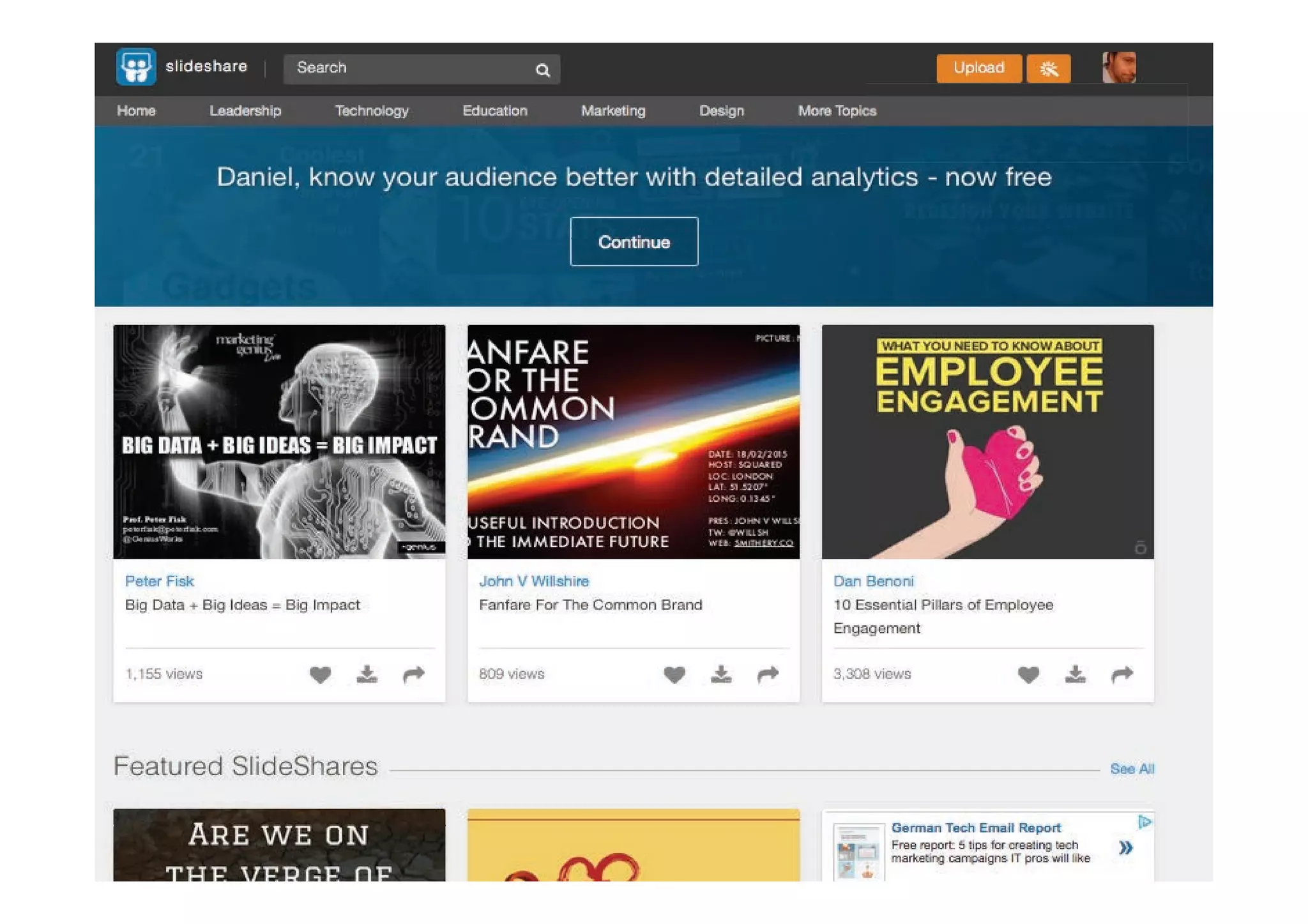
Task: Click See All featured SlideShares link
Action: 1132,769
